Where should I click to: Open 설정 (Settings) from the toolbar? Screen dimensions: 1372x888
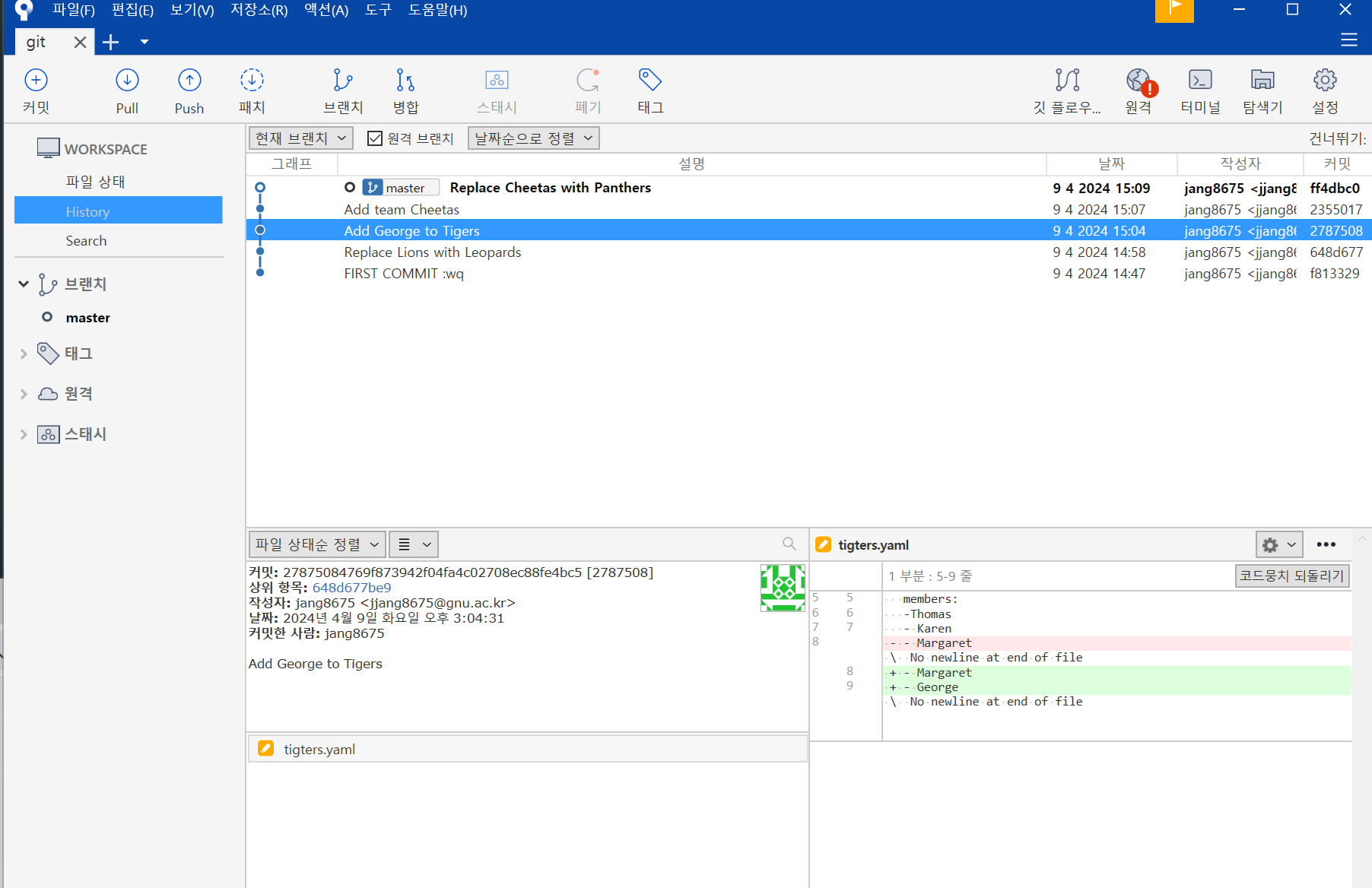pos(1325,90)
